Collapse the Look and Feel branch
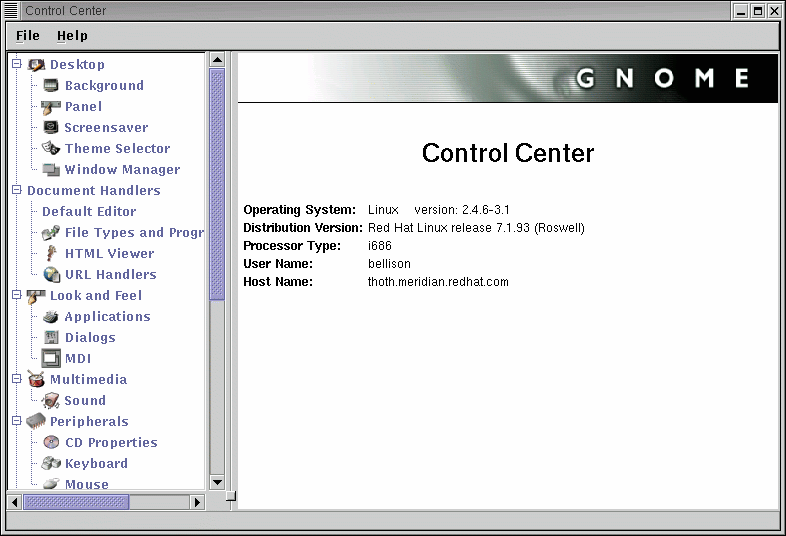This screenshot has height=536, width=786. tap(16, 296)
